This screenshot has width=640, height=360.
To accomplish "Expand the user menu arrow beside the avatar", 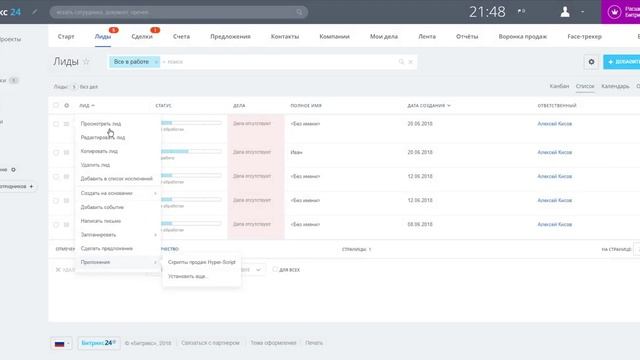I will click(x=582, y=12).
